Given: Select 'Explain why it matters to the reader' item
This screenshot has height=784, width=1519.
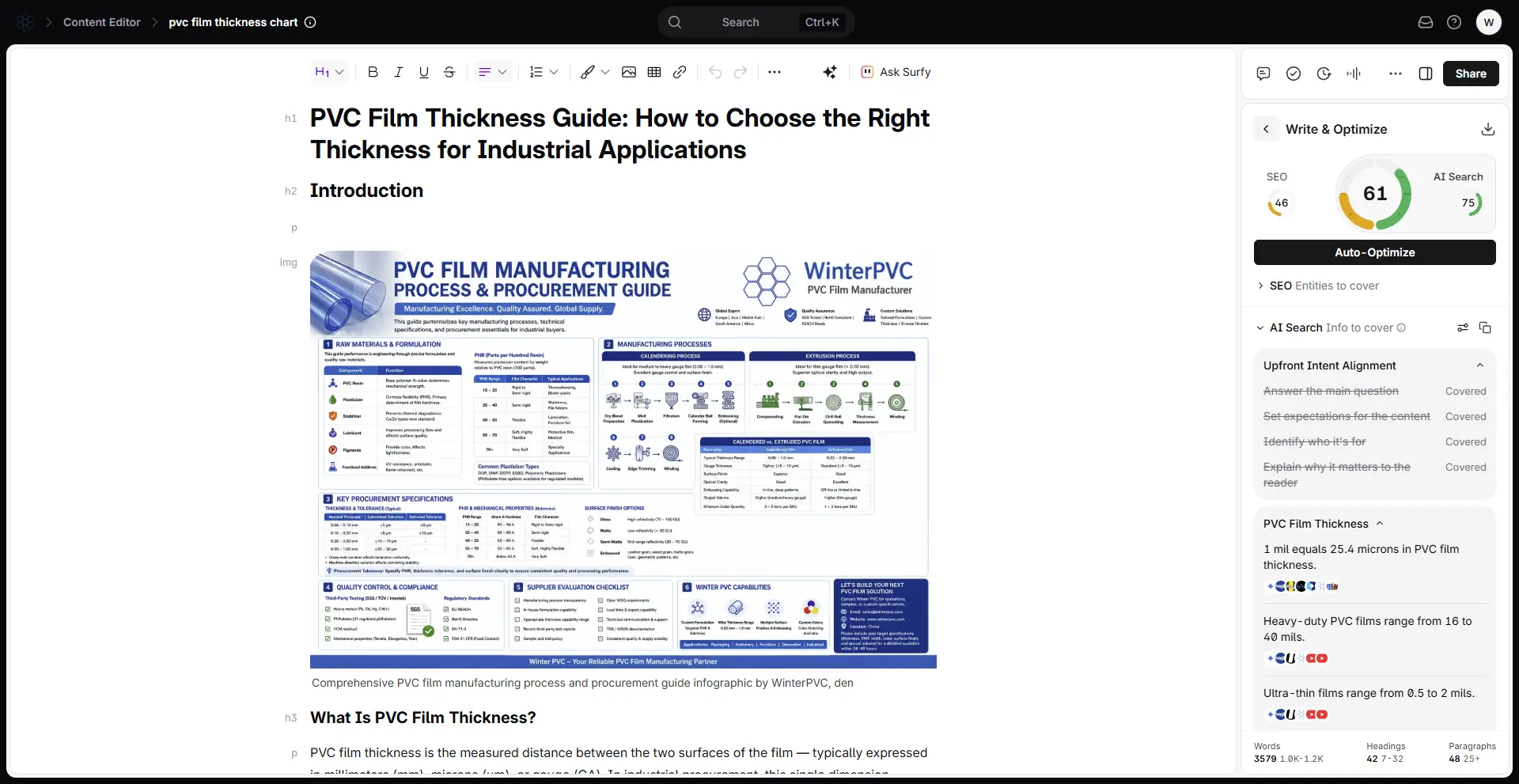Looking at the screenshot, I should point(1337,475).
